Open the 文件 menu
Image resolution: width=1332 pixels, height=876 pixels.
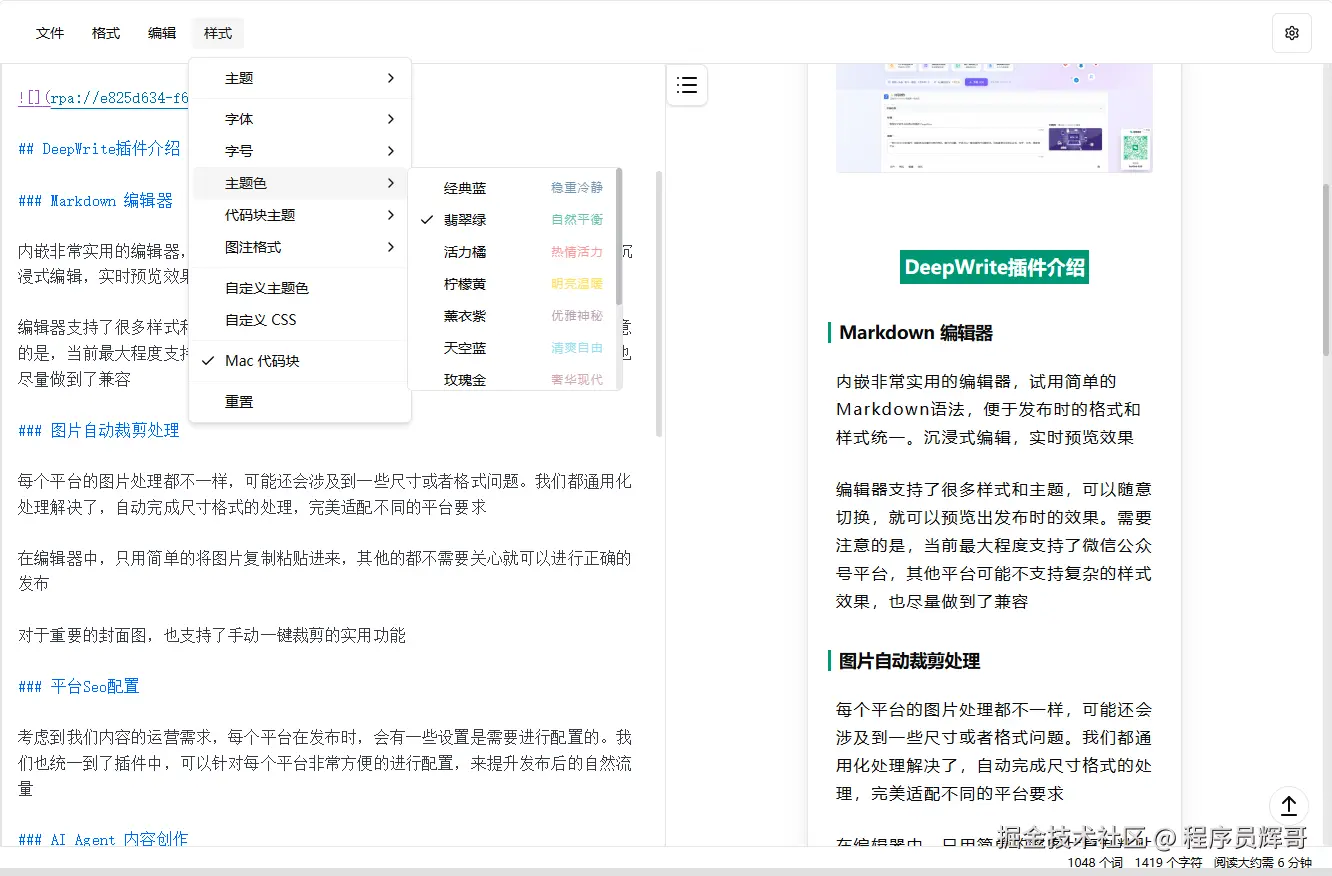pyautogui.click(x=50, y=33)
